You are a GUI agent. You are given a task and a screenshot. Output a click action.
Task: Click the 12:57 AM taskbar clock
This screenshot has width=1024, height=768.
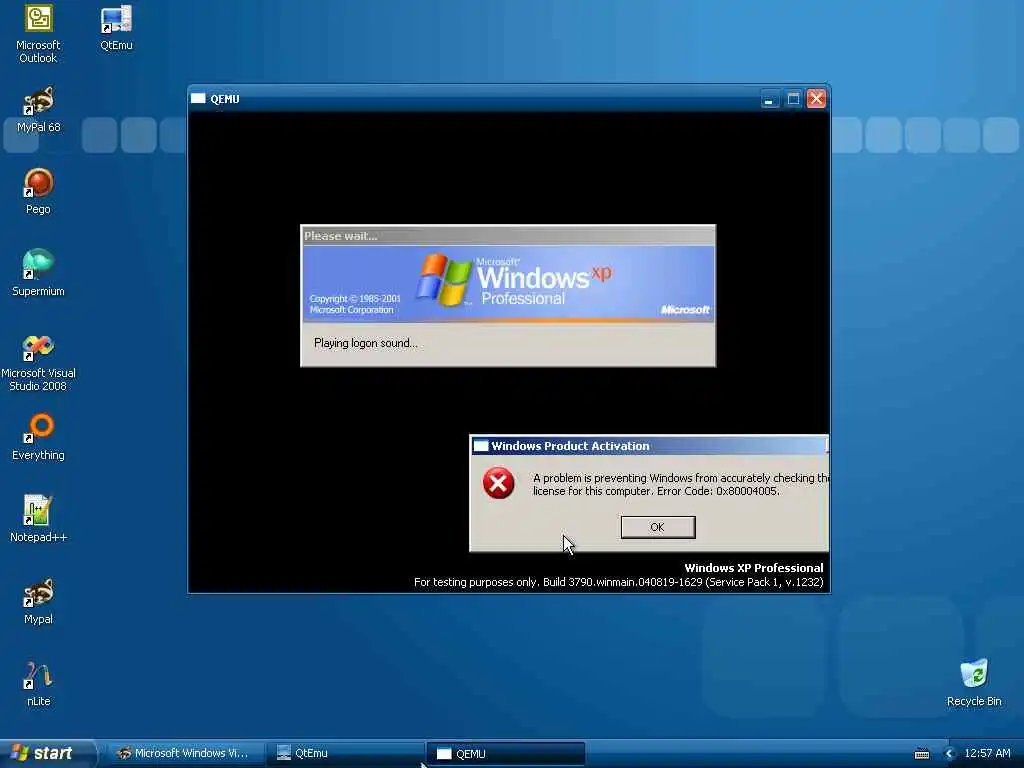pyautogui.click(x=987, y=754)
